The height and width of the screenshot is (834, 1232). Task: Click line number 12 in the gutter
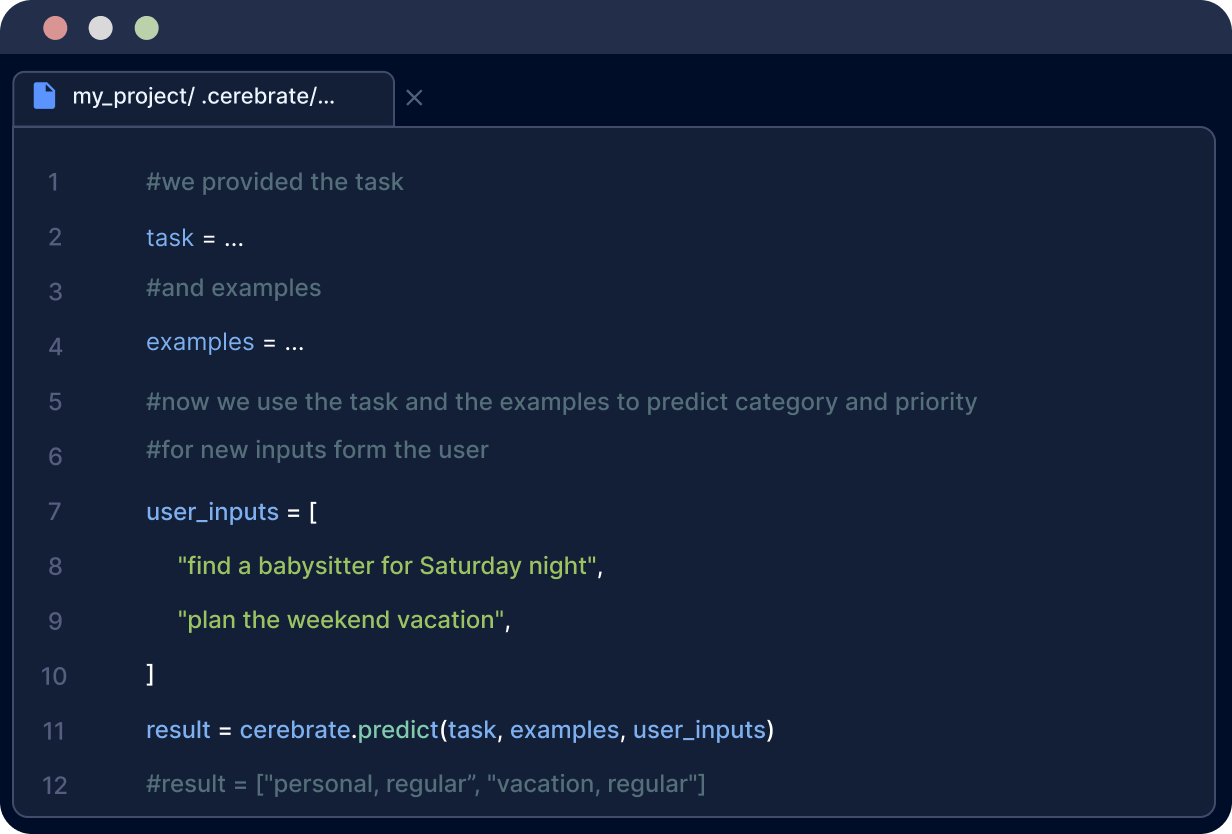pos(54,785)
